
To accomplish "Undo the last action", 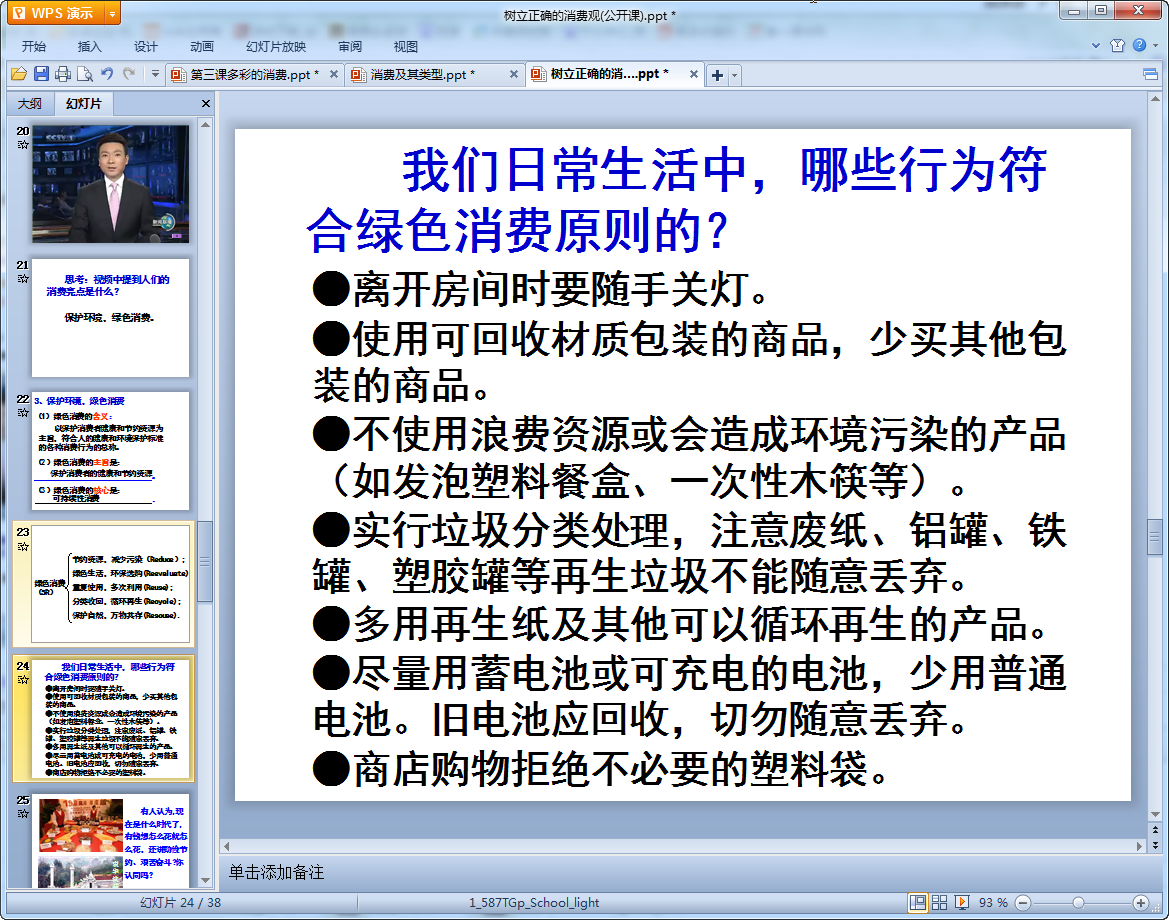I will pos(107,74).
